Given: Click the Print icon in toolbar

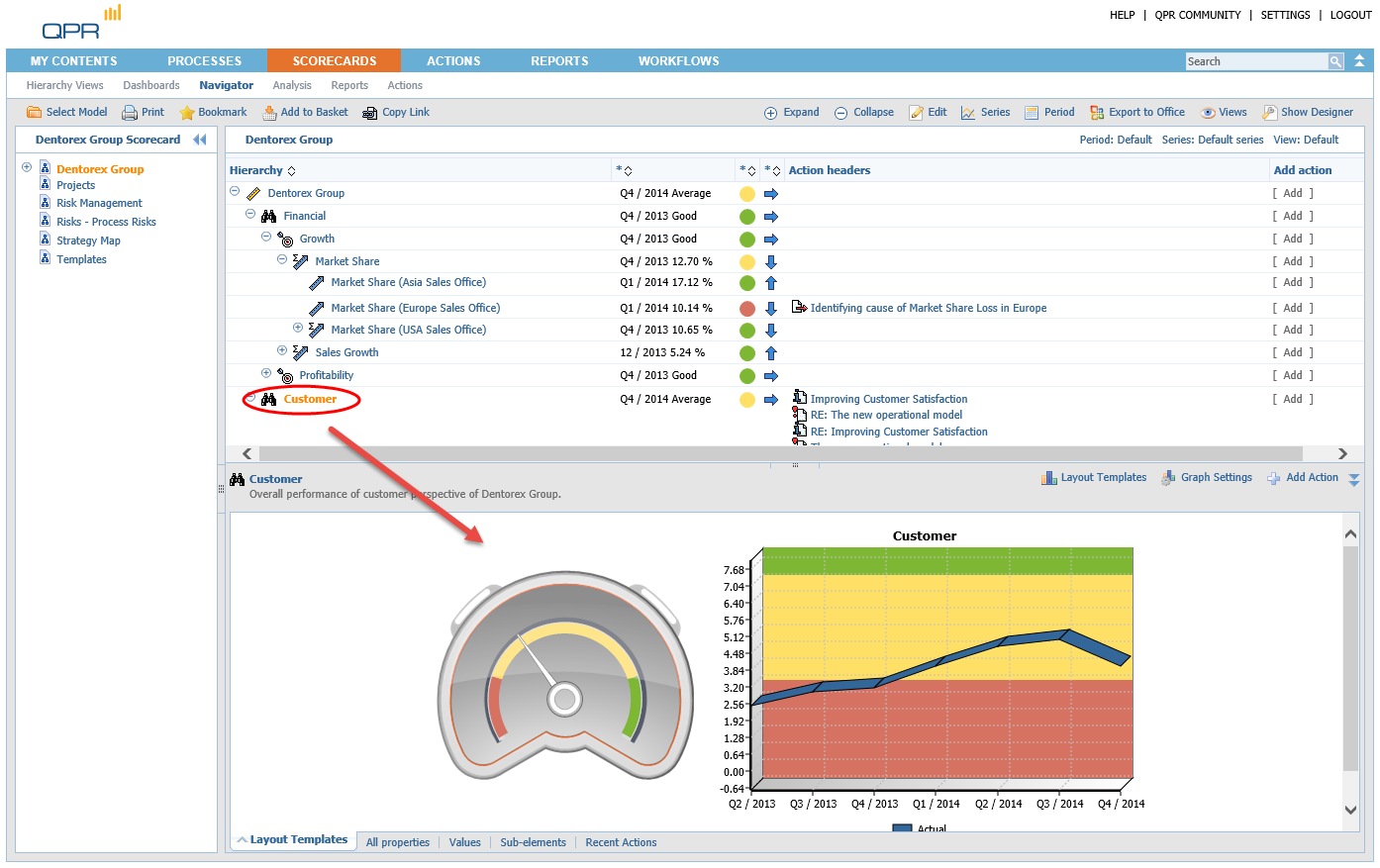Looking at the screenshot, I should tap(130, 113).
